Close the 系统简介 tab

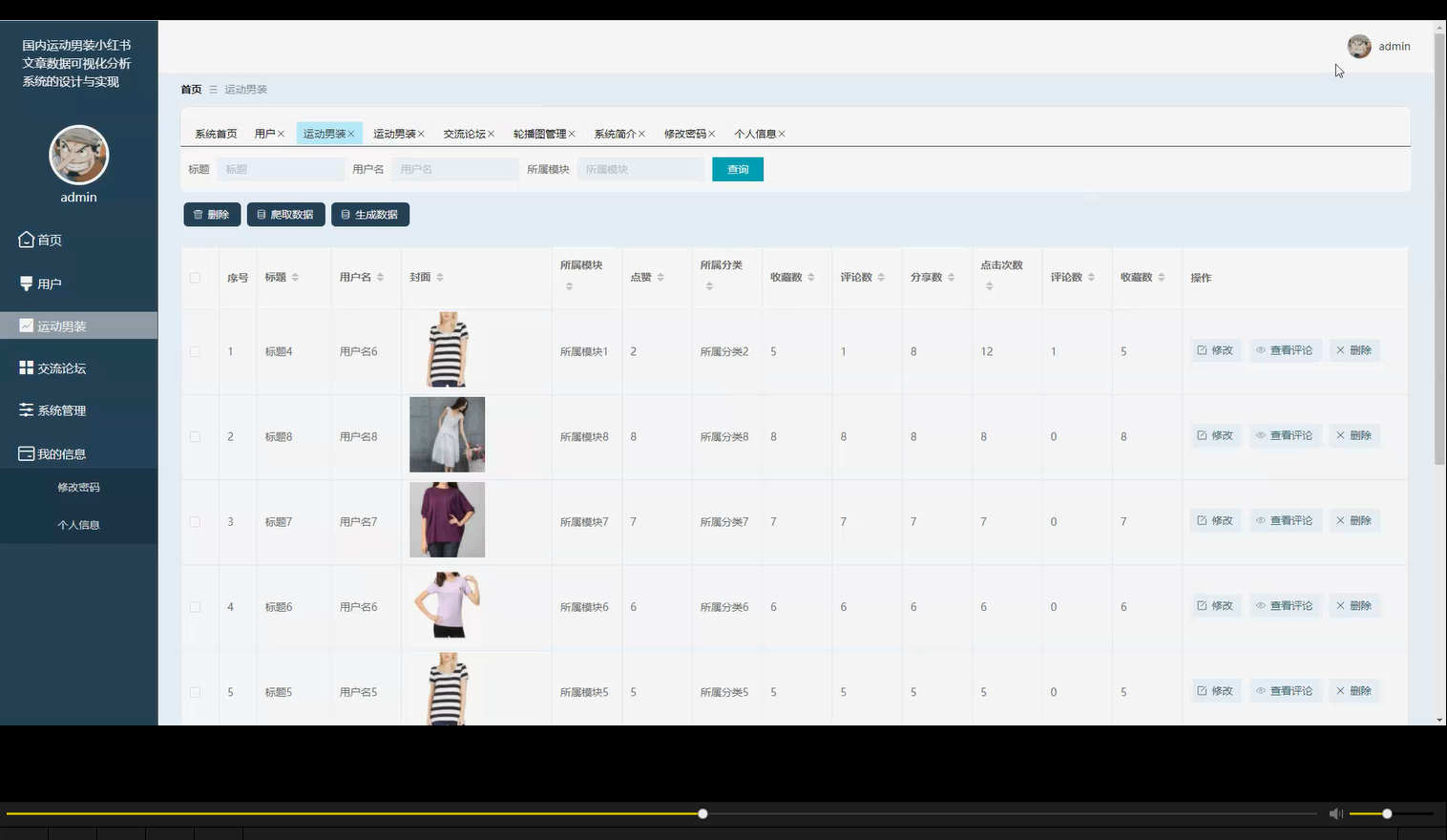[641, 134]
